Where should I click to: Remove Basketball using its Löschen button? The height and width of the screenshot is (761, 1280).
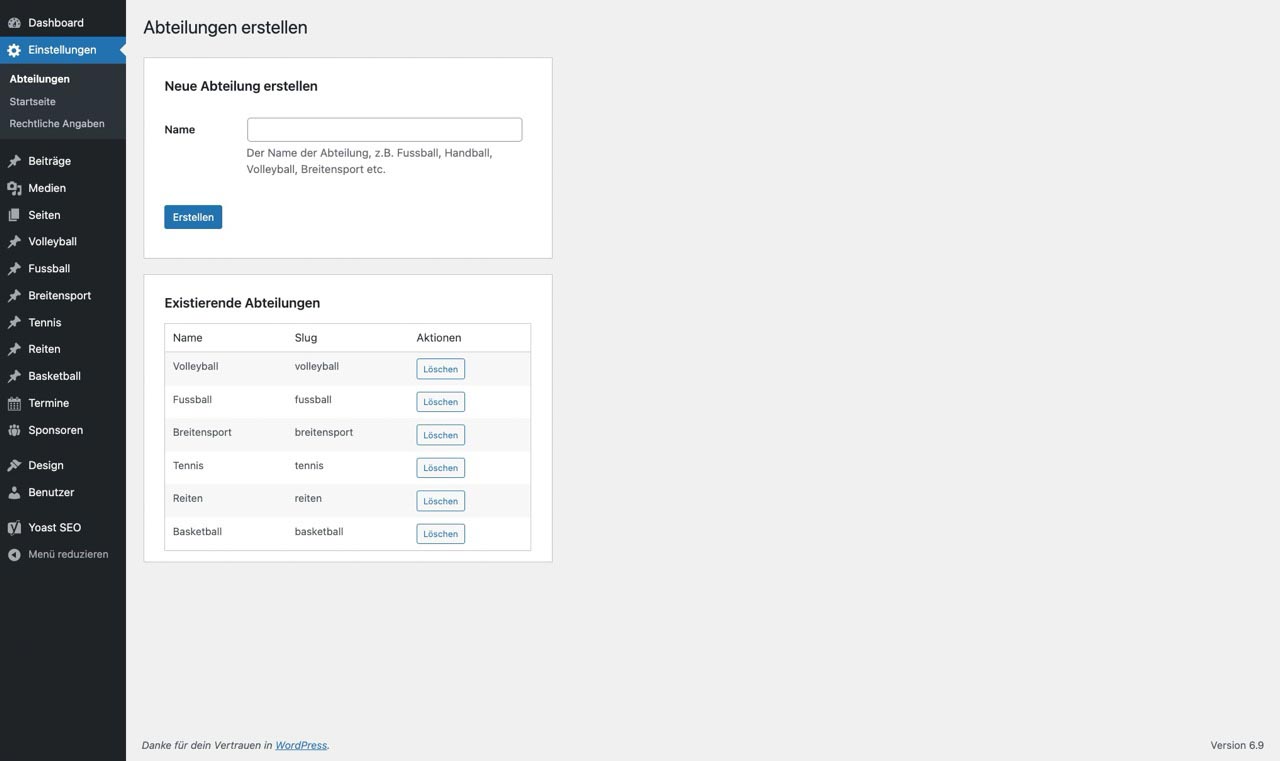[x=440, y=534]
